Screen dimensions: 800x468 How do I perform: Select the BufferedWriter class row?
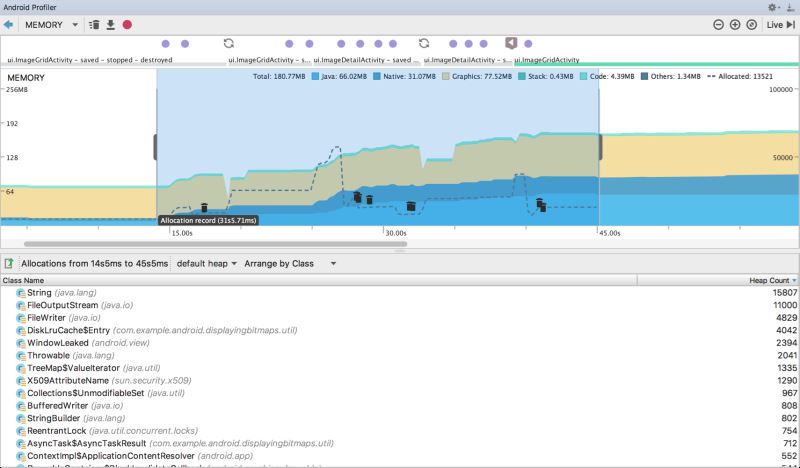tap(400, 406)
